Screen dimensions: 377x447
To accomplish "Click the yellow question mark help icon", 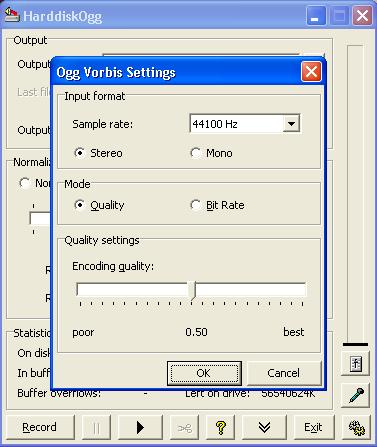I will (x=220, y=427).
